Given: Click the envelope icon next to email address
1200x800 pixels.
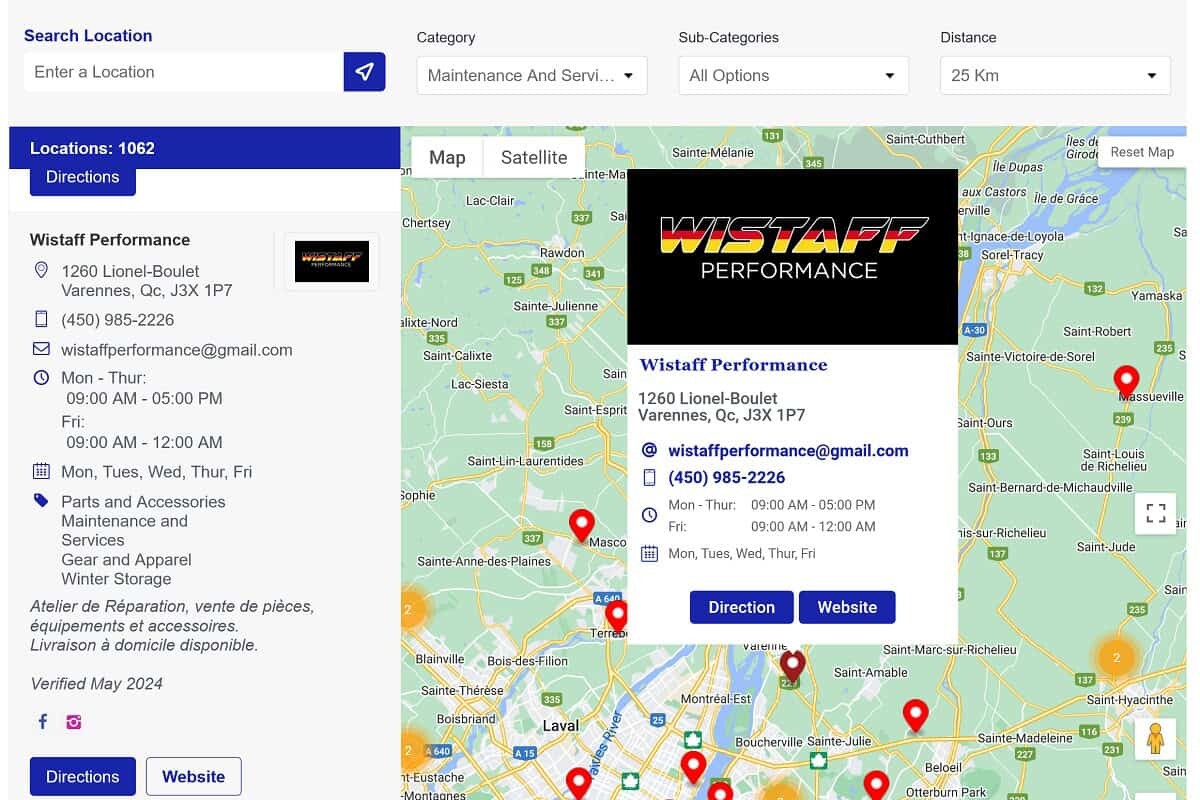Looking at the screenshot, I should pos(40,349).
